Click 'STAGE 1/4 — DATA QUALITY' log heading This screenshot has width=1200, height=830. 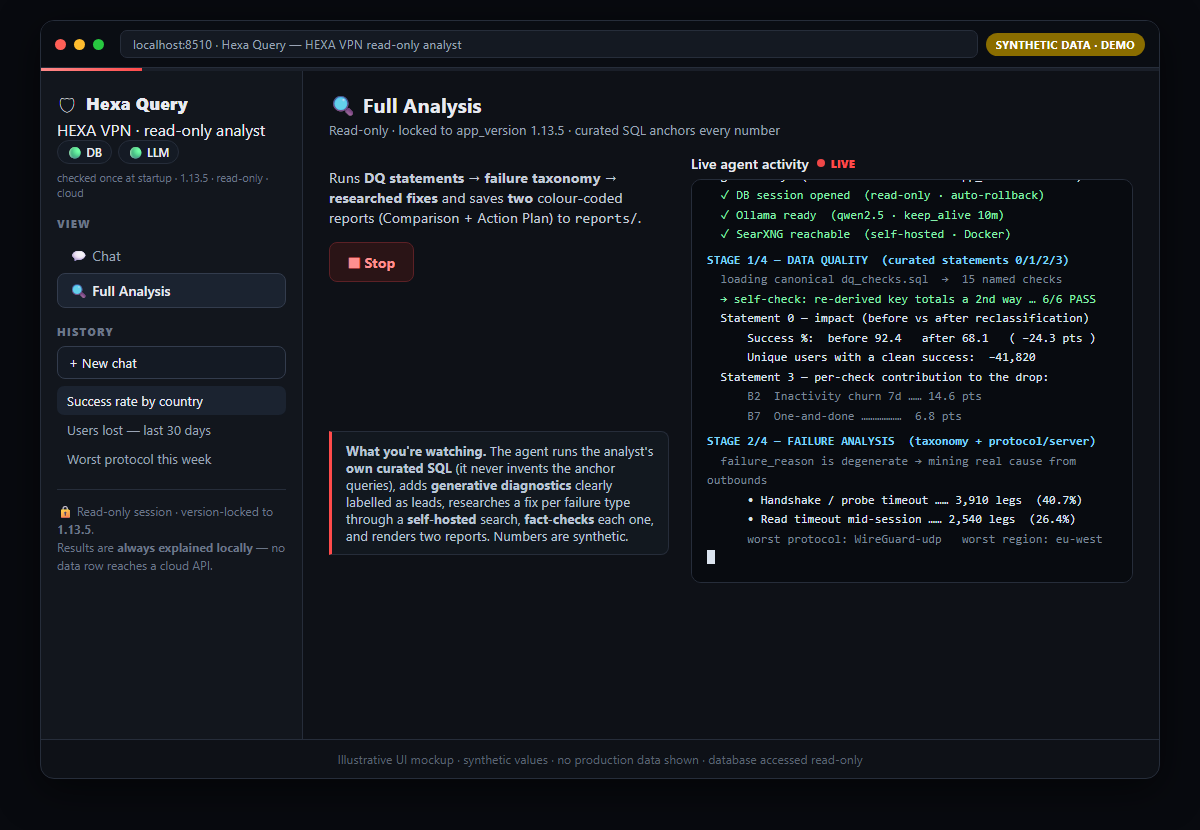(888, 260)
